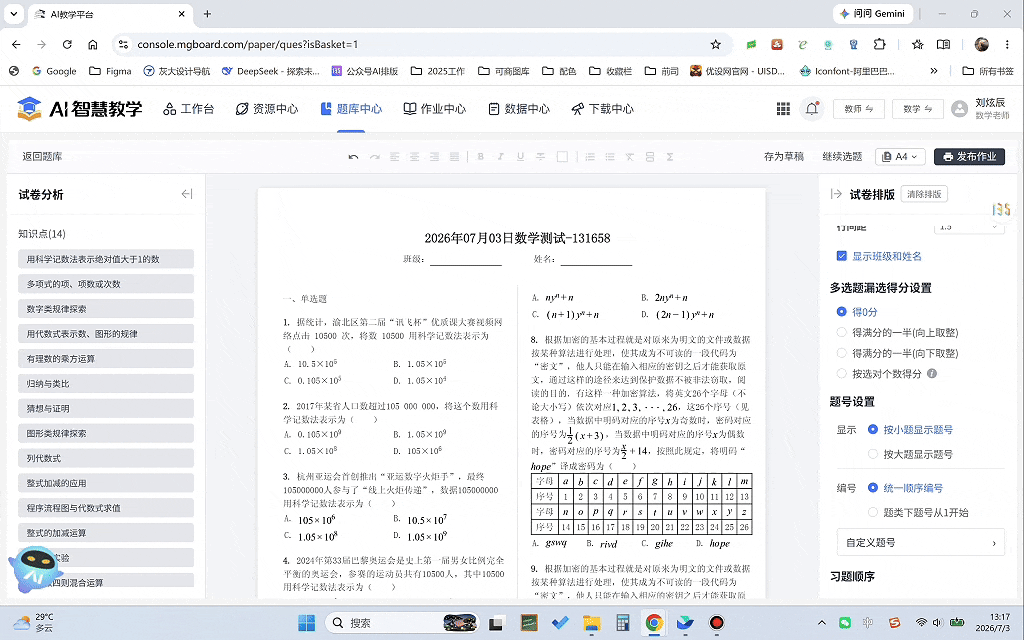The width and height of the screenshot is (1024, 640).
Task: Select the 统一顺序编号 radio option
Action: coord(872,488)
